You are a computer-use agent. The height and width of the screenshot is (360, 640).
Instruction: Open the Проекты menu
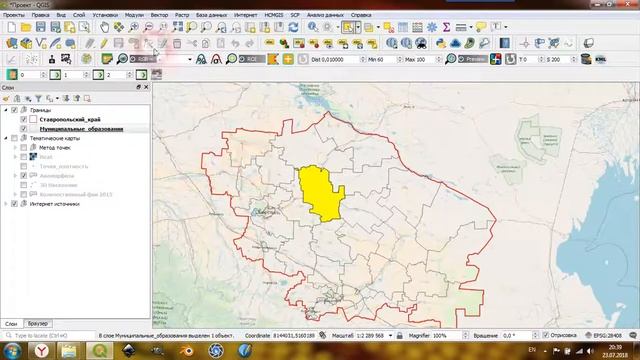pyautogui.click(x=13, y=15)
